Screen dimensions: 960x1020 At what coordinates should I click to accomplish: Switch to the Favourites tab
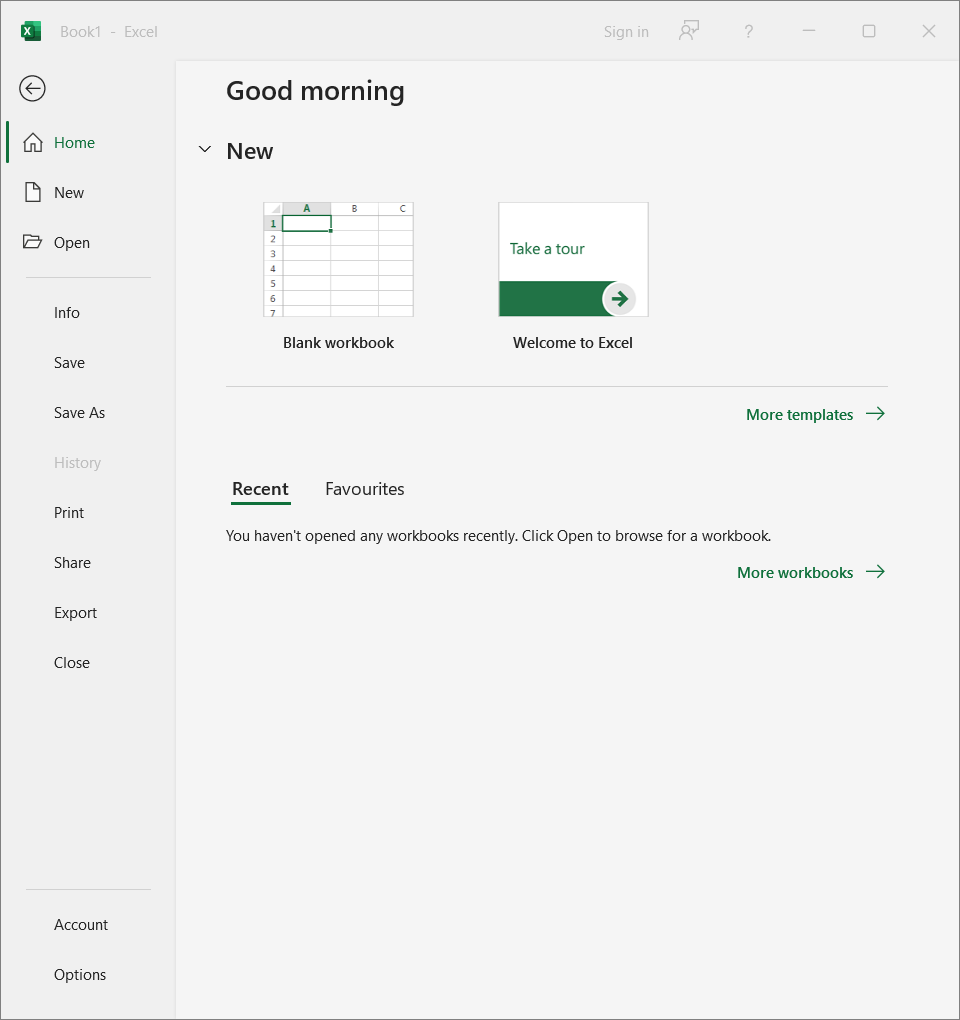(x=364, y=489)
